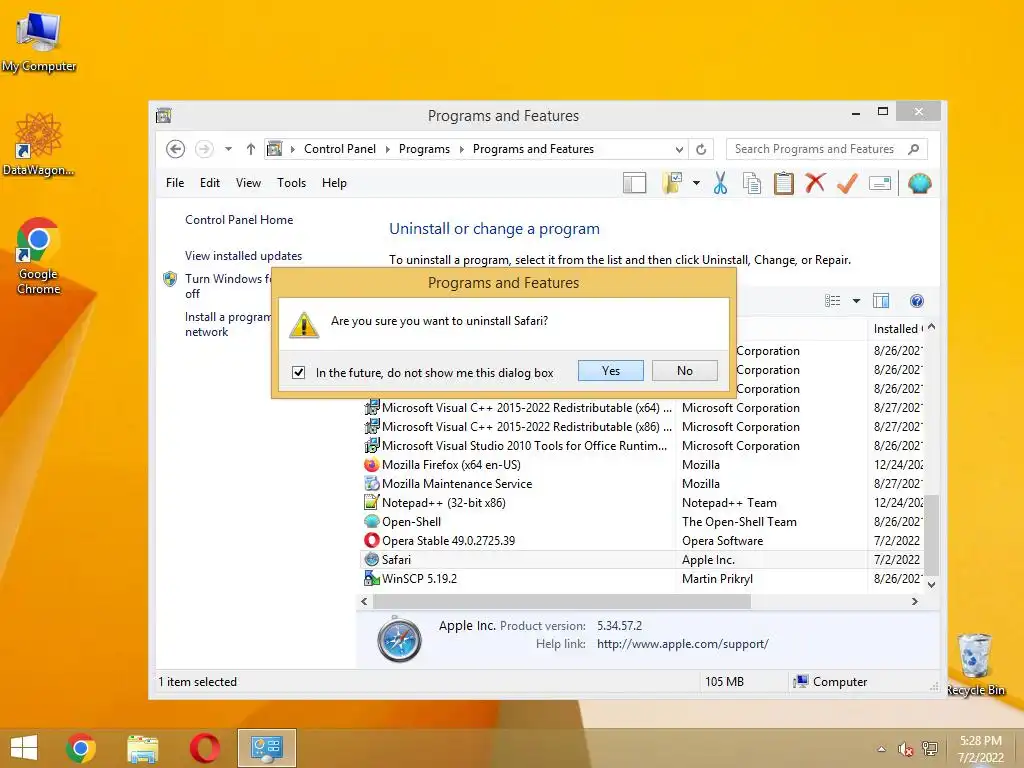Expand the address bar history dropdown
Image resolution: width=1024 pixels, height=768 pixels.
tap(679, 149)
